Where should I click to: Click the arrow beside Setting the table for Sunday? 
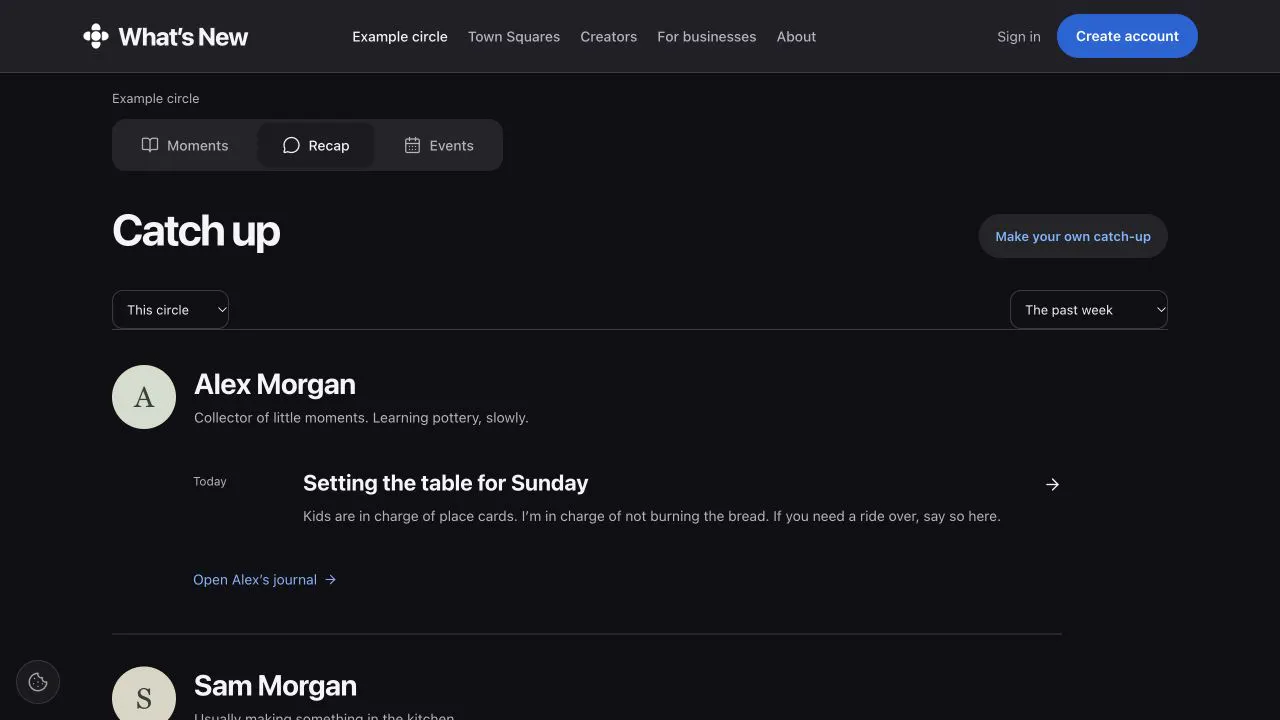[1052, 484]
